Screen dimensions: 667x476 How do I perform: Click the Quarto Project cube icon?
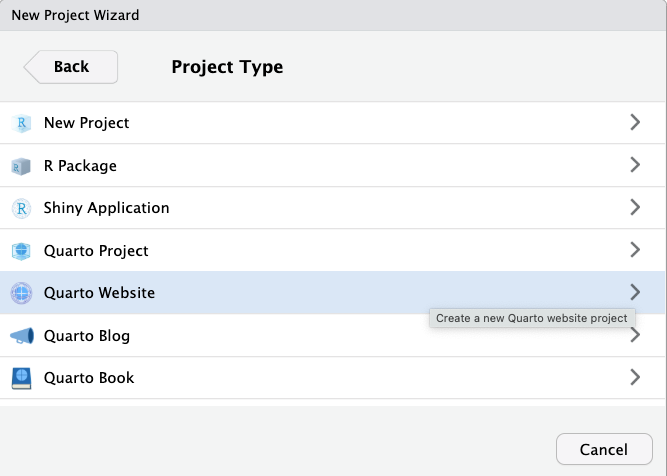pos(21,251)
